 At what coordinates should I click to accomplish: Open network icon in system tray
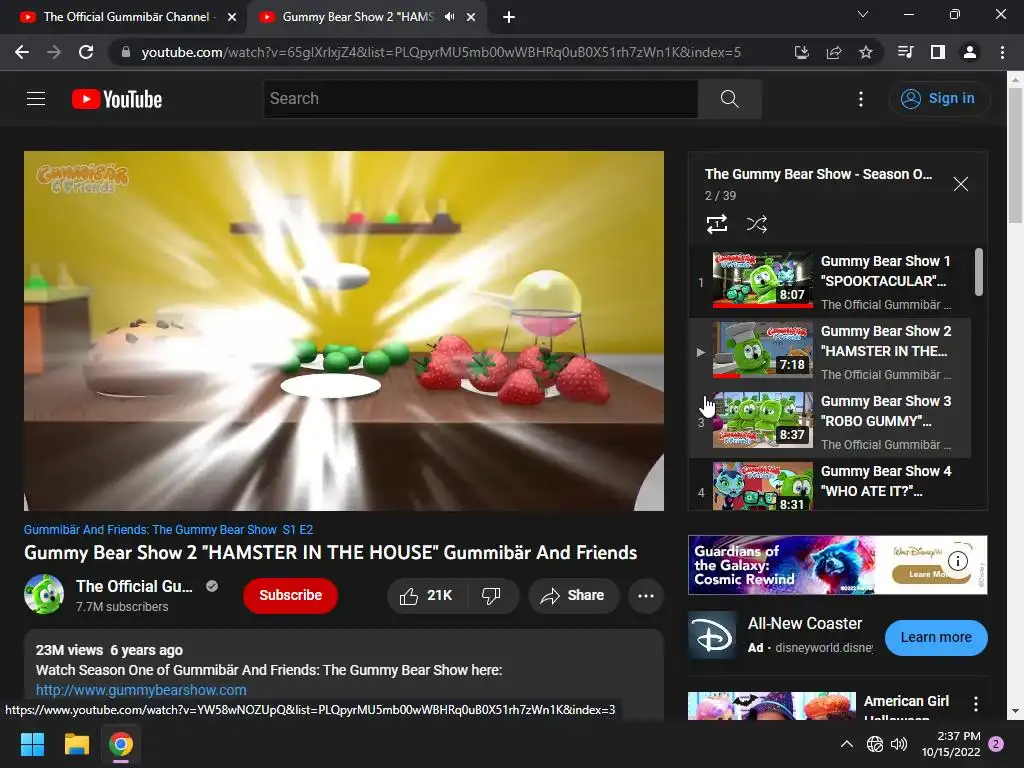874,744
